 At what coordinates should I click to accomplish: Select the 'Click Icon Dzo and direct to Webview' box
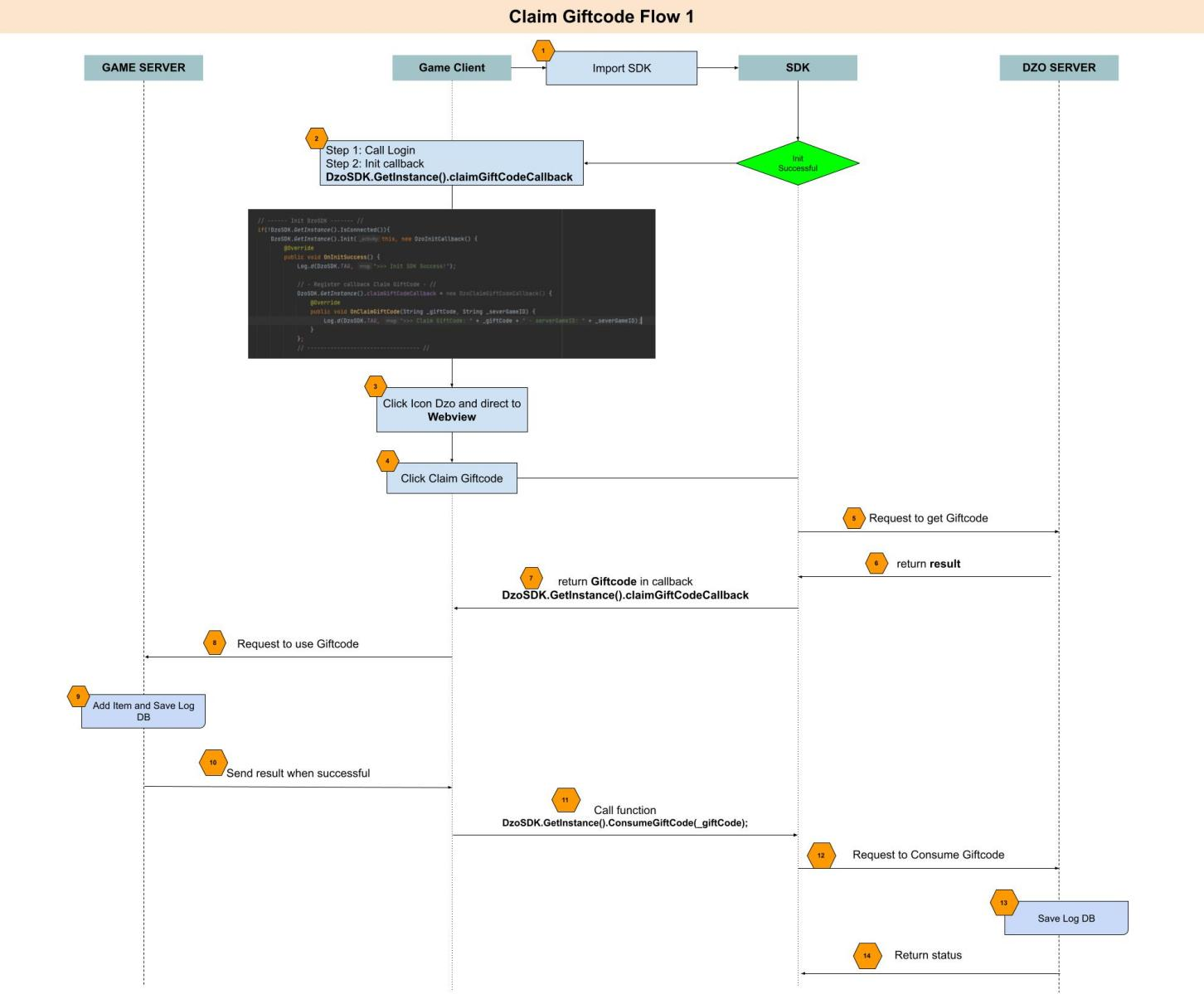coord(452,410)
